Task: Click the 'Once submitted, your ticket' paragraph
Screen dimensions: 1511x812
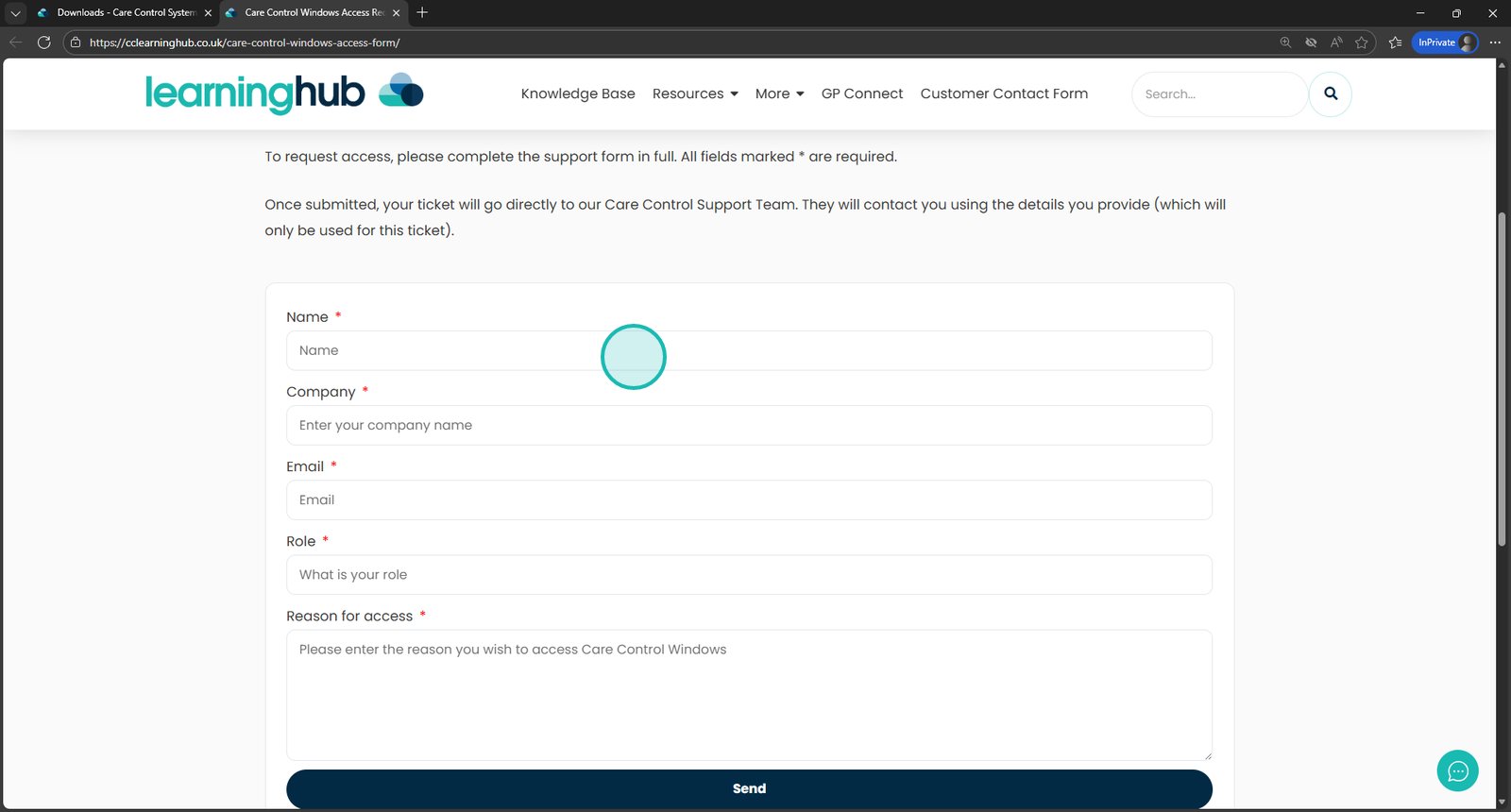Action: click(745, 217)
